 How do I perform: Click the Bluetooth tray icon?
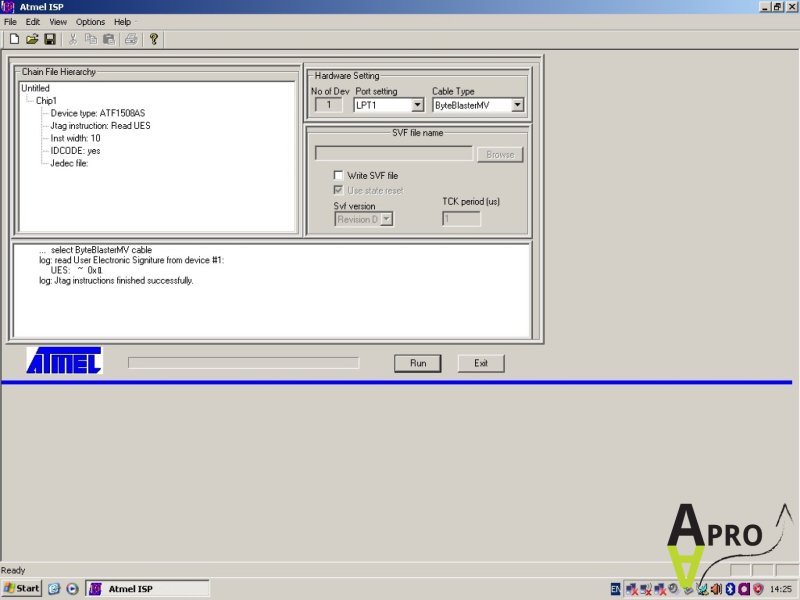coord(730,589)
